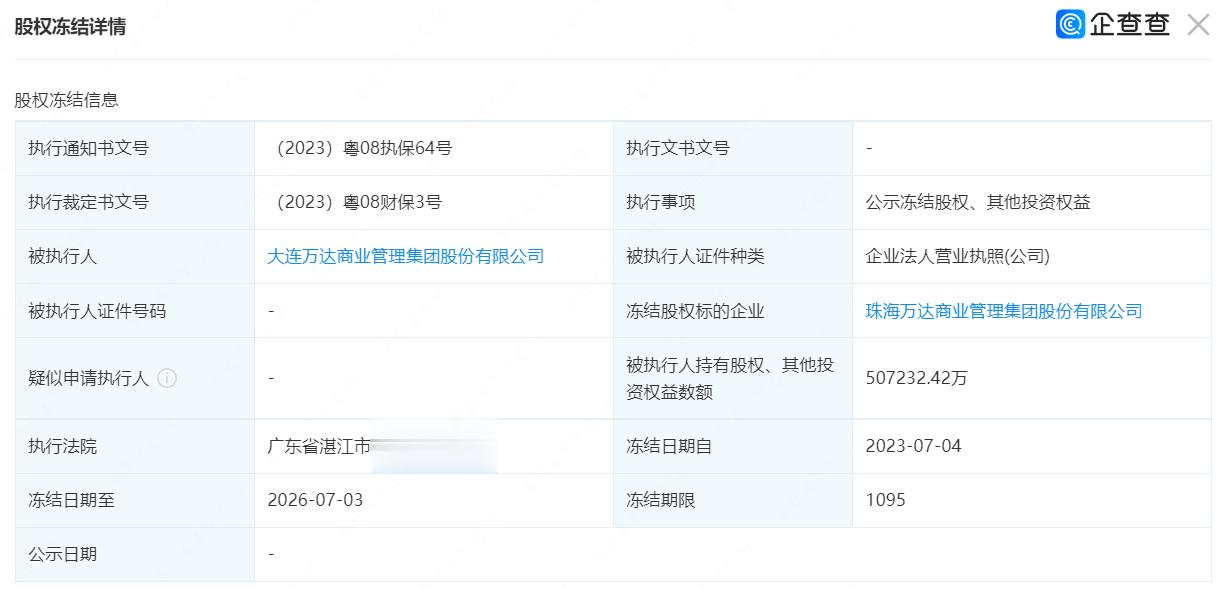This screenshot has width=1230, height=589.
Task: Open 珠海万达商业管理集团股份有限公司 company link
Action: coord(1004,311)
